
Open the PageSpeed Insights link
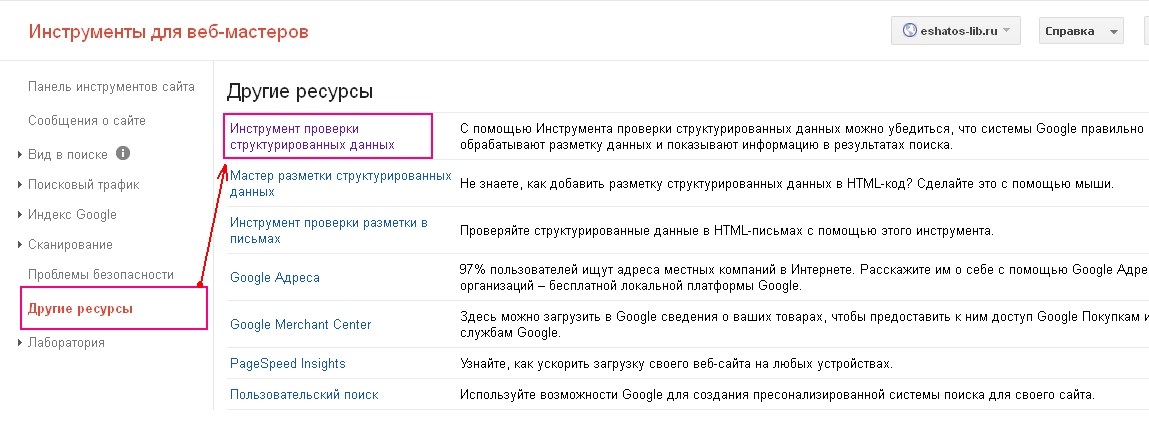tap(288, 363)
